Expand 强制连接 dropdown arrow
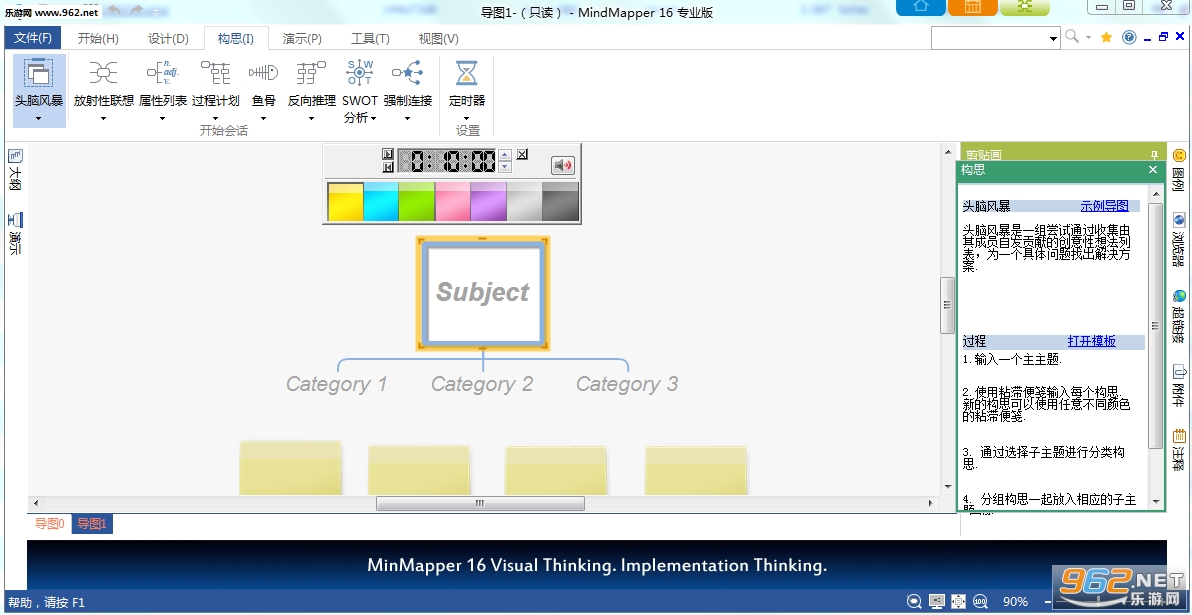This screenshot has width=1192, height=615. [x=407, y=118]
